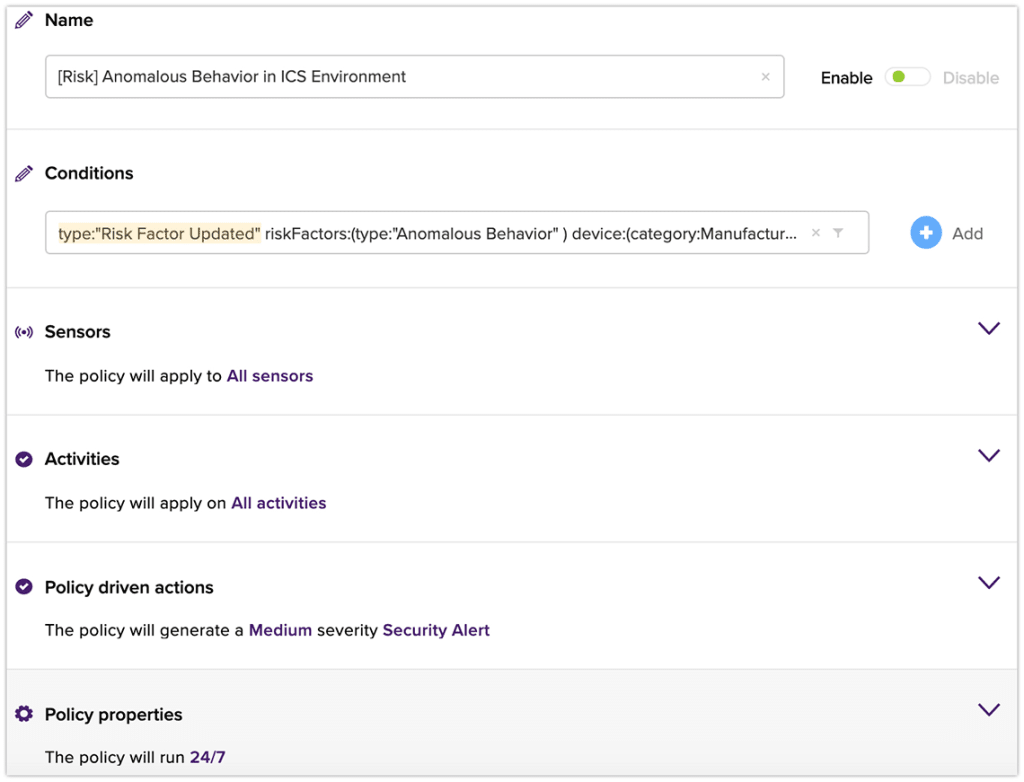Click the Policy driven actions heading

tap(129, 587)
